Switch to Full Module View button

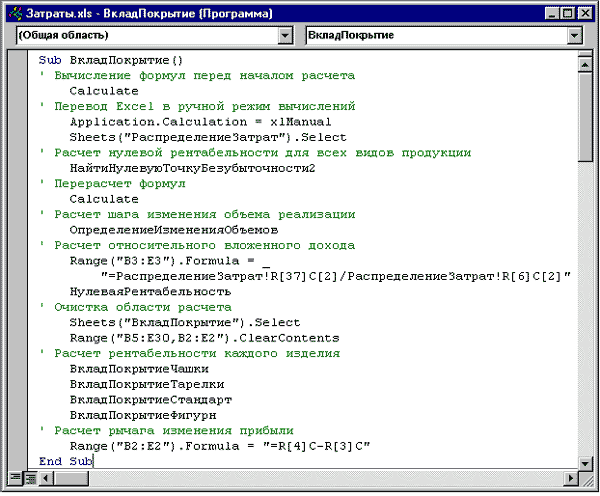[x=30, y=478]
